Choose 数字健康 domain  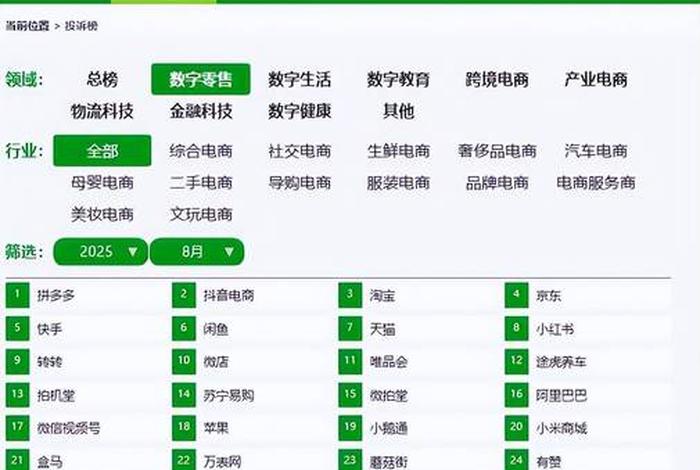(x=300, y=111)
